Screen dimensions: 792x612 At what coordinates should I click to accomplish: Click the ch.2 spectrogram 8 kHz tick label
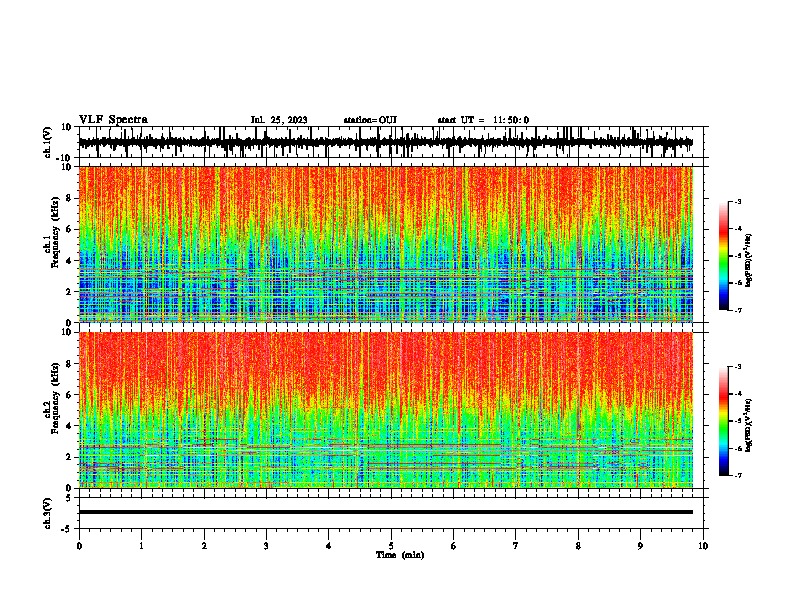[70, 364]
